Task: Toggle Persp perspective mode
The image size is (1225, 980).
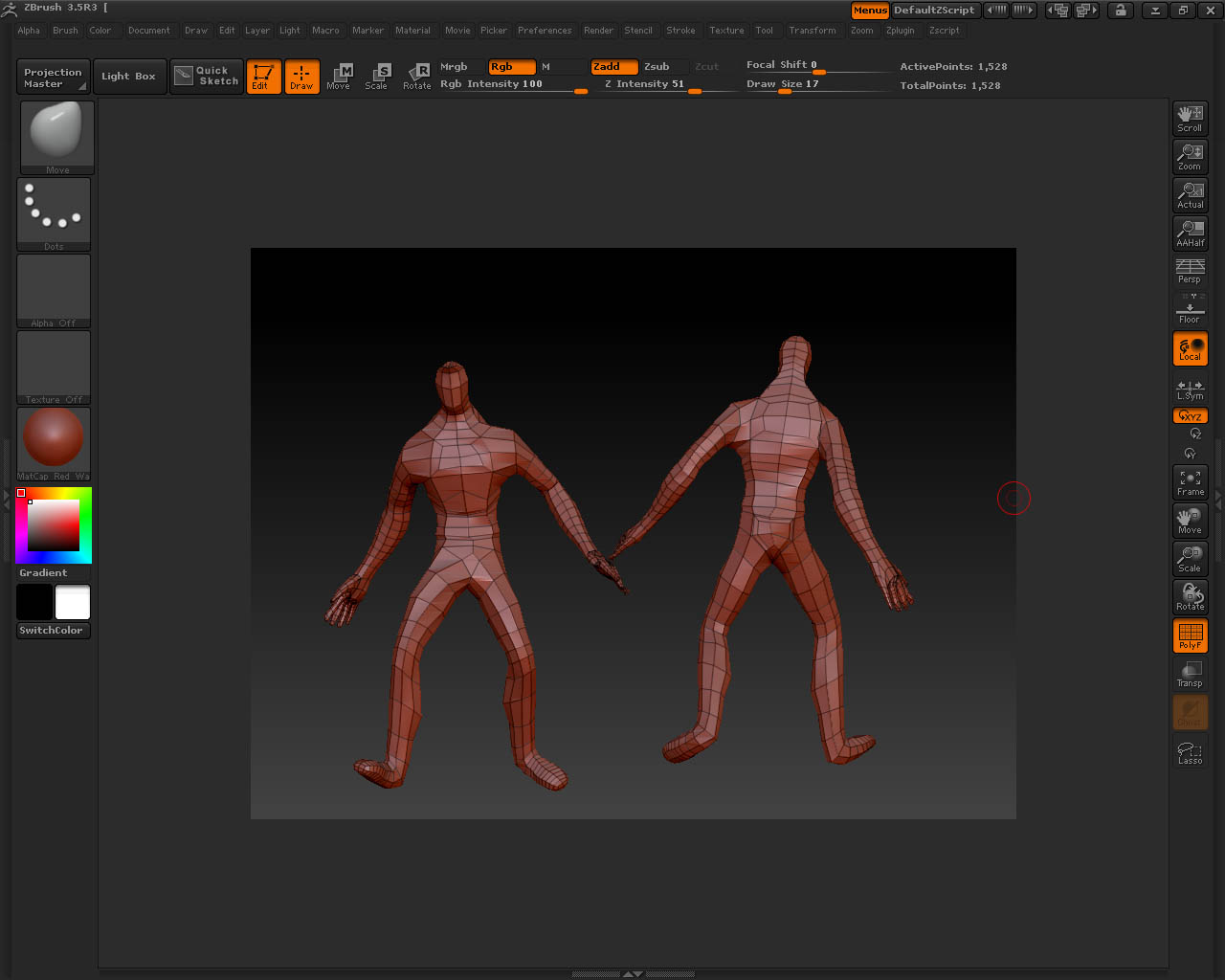Action: coord(1190,272)
